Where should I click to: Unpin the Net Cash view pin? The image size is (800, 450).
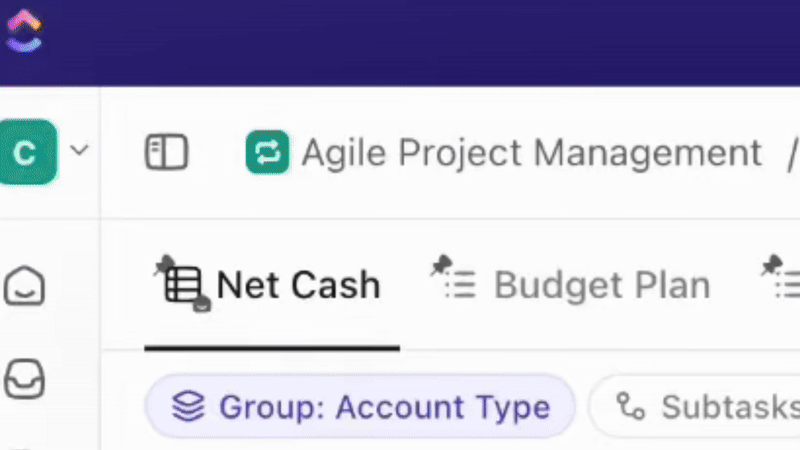point(164,264)
